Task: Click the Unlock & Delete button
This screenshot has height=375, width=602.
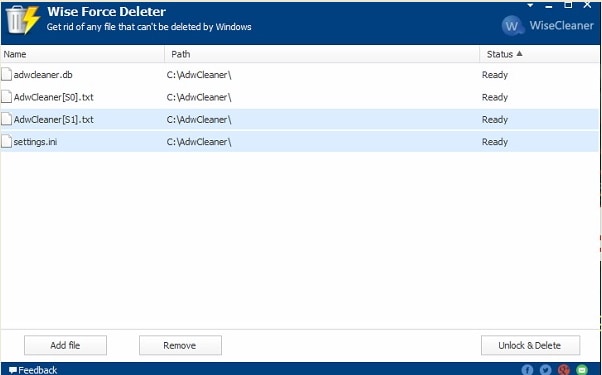Action: (530, 345)
